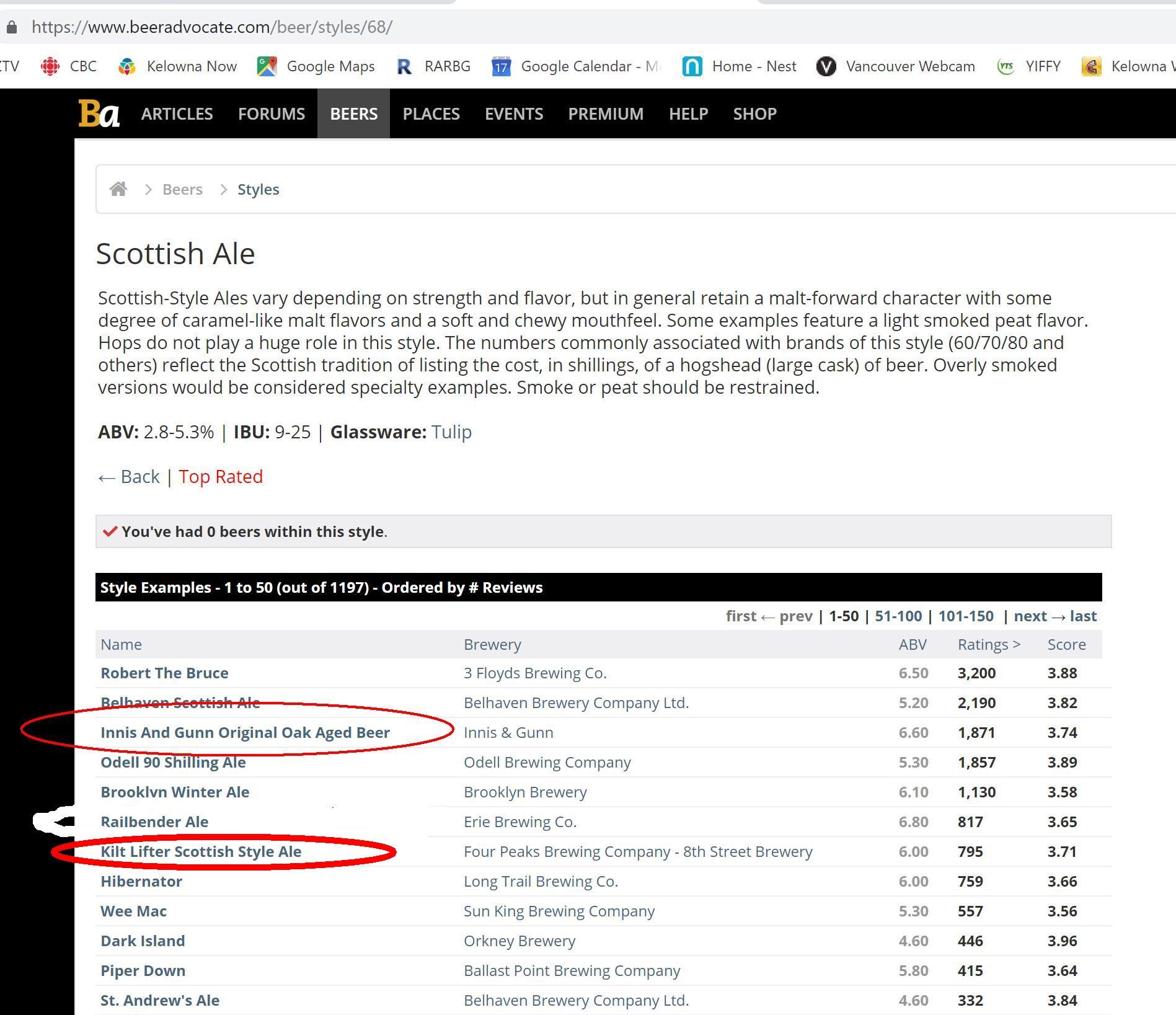Sort by the Score column header
Screen dimensions: 1176x1015
click(1067, 644)
